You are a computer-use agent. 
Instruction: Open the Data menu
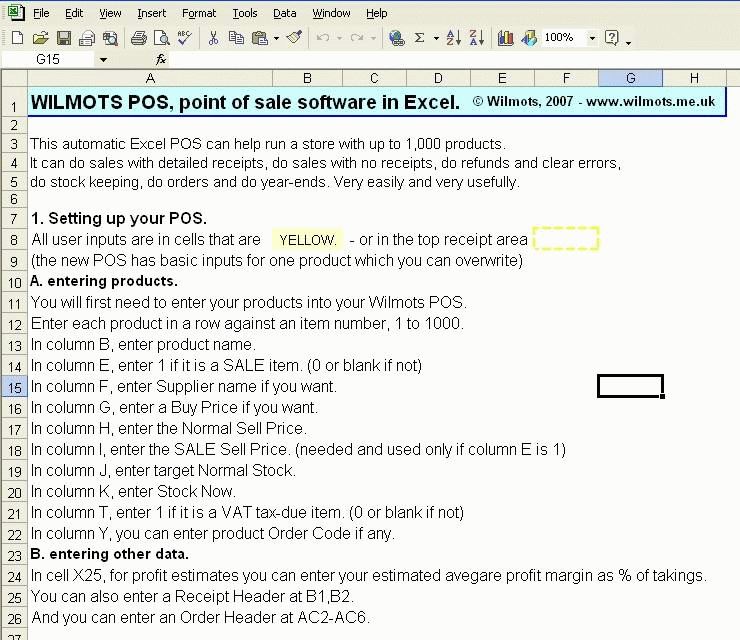[x=285, y=13]
